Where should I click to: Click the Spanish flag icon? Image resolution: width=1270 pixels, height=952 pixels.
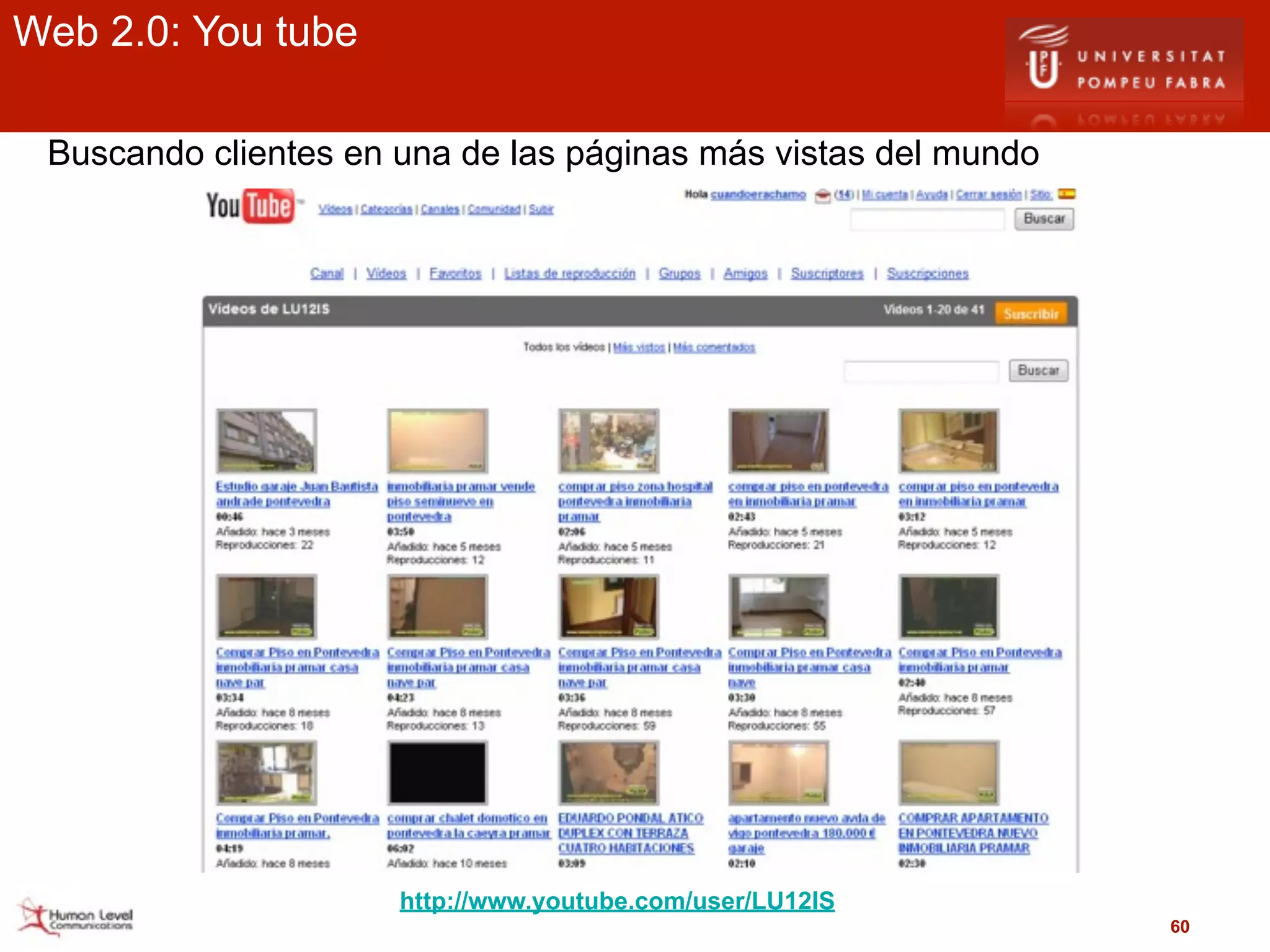click(1067, 194)
